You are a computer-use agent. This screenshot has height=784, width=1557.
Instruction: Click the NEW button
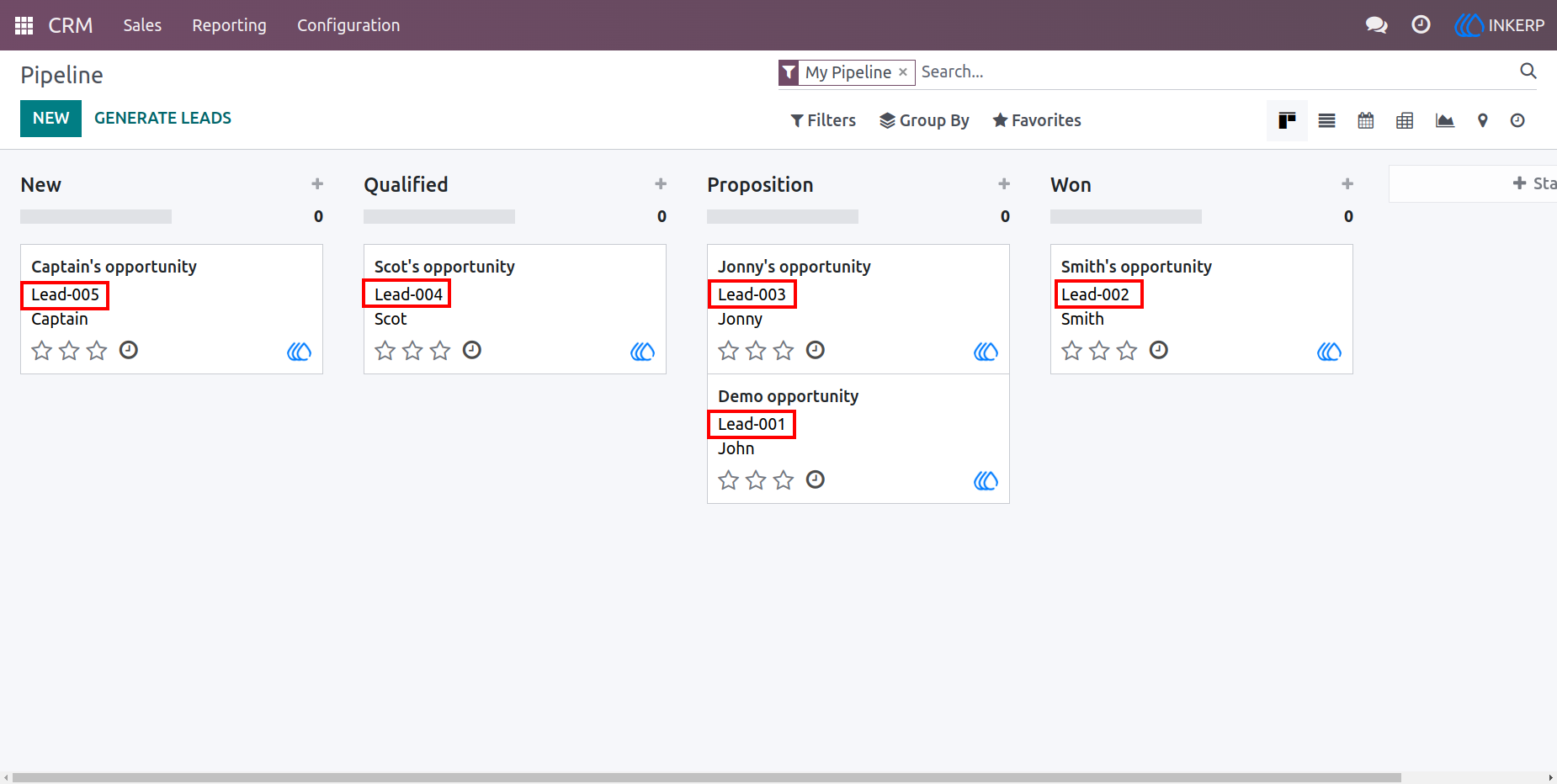(x=50, y=118)
